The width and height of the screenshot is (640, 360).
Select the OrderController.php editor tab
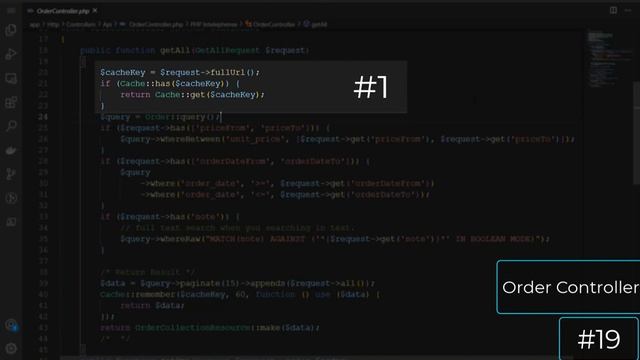pos(62,11)
